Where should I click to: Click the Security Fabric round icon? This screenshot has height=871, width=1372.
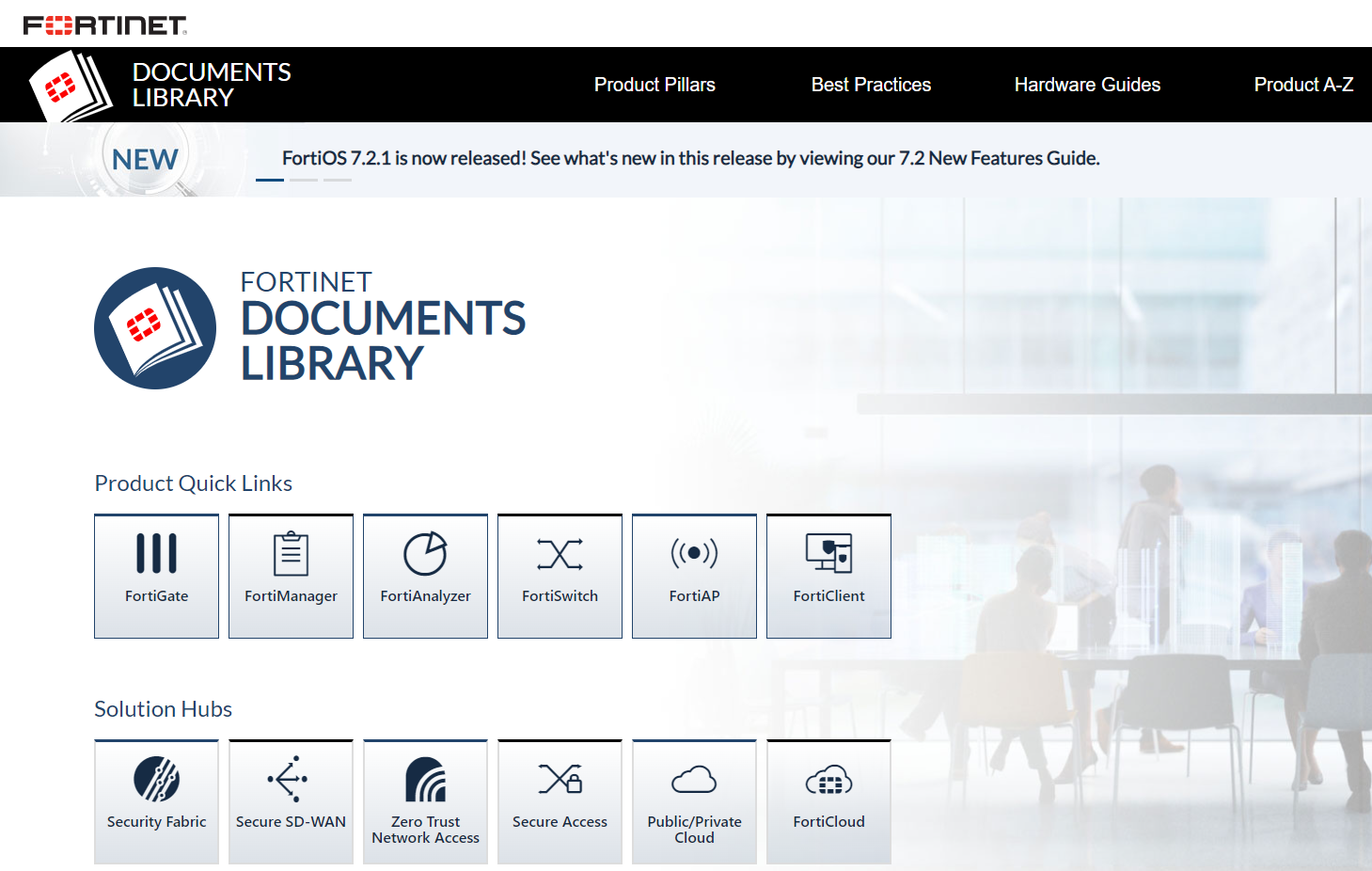[x=156, y=779]
